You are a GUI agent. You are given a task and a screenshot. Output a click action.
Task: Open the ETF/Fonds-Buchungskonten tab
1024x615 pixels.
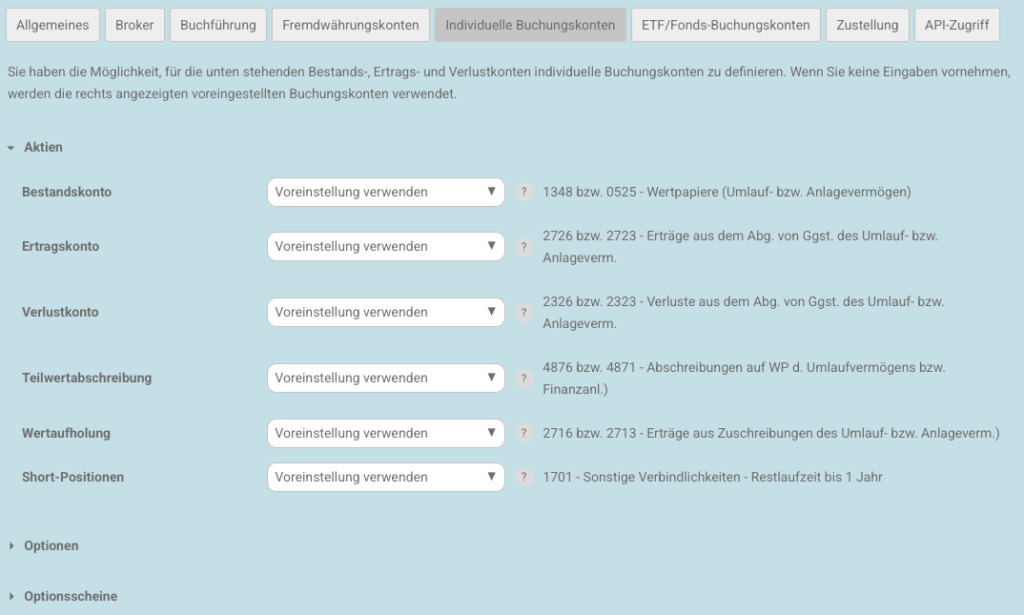(724, 24)
